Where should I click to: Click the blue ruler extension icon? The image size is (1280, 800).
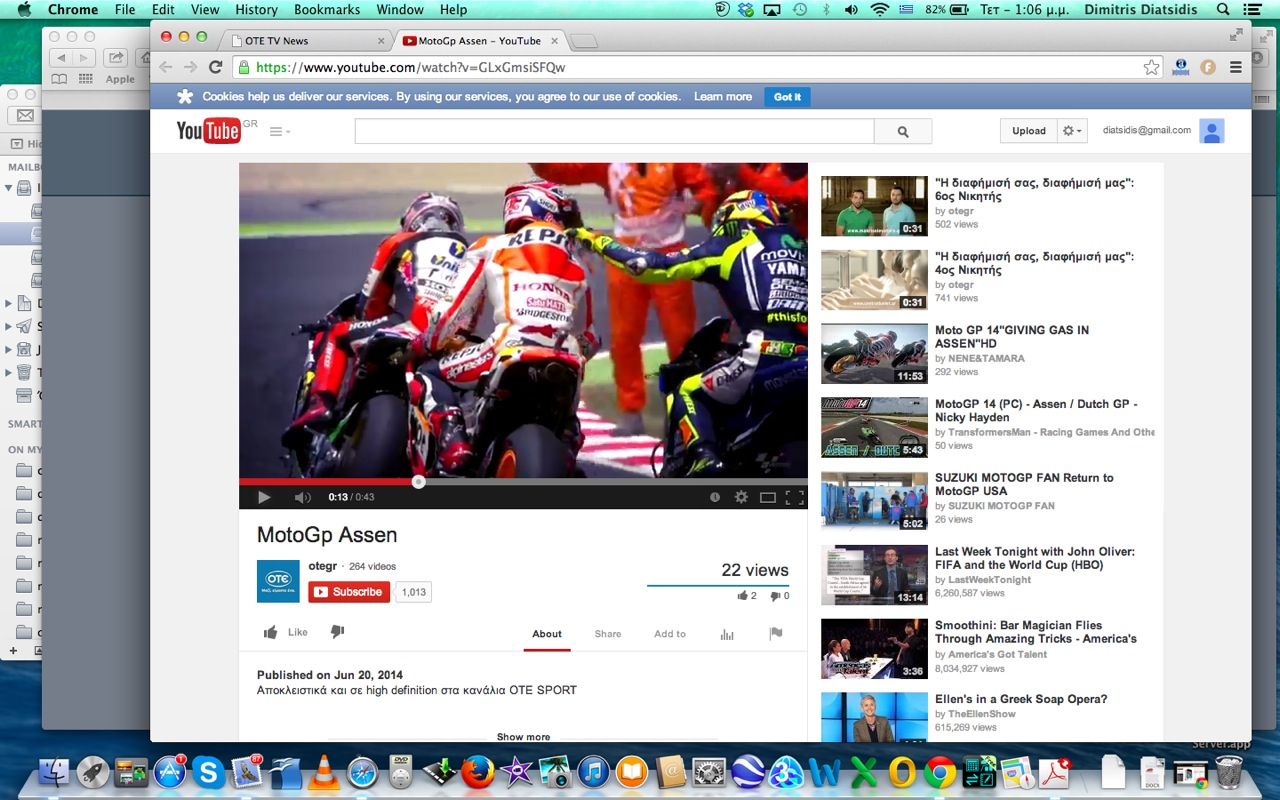click(1180, 67)
